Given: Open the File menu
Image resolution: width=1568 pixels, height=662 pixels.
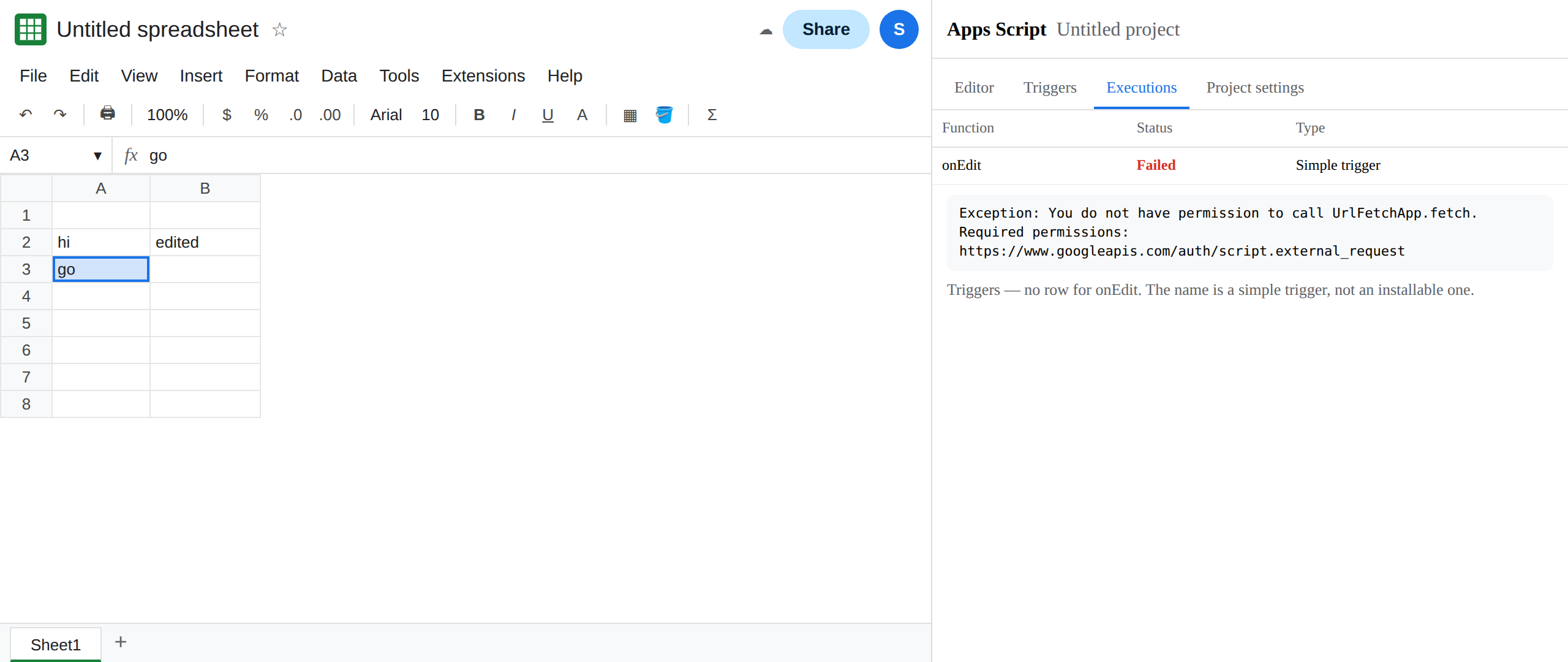Looking at the screenshot, I should pyautogui.click(x=33, y=76).
